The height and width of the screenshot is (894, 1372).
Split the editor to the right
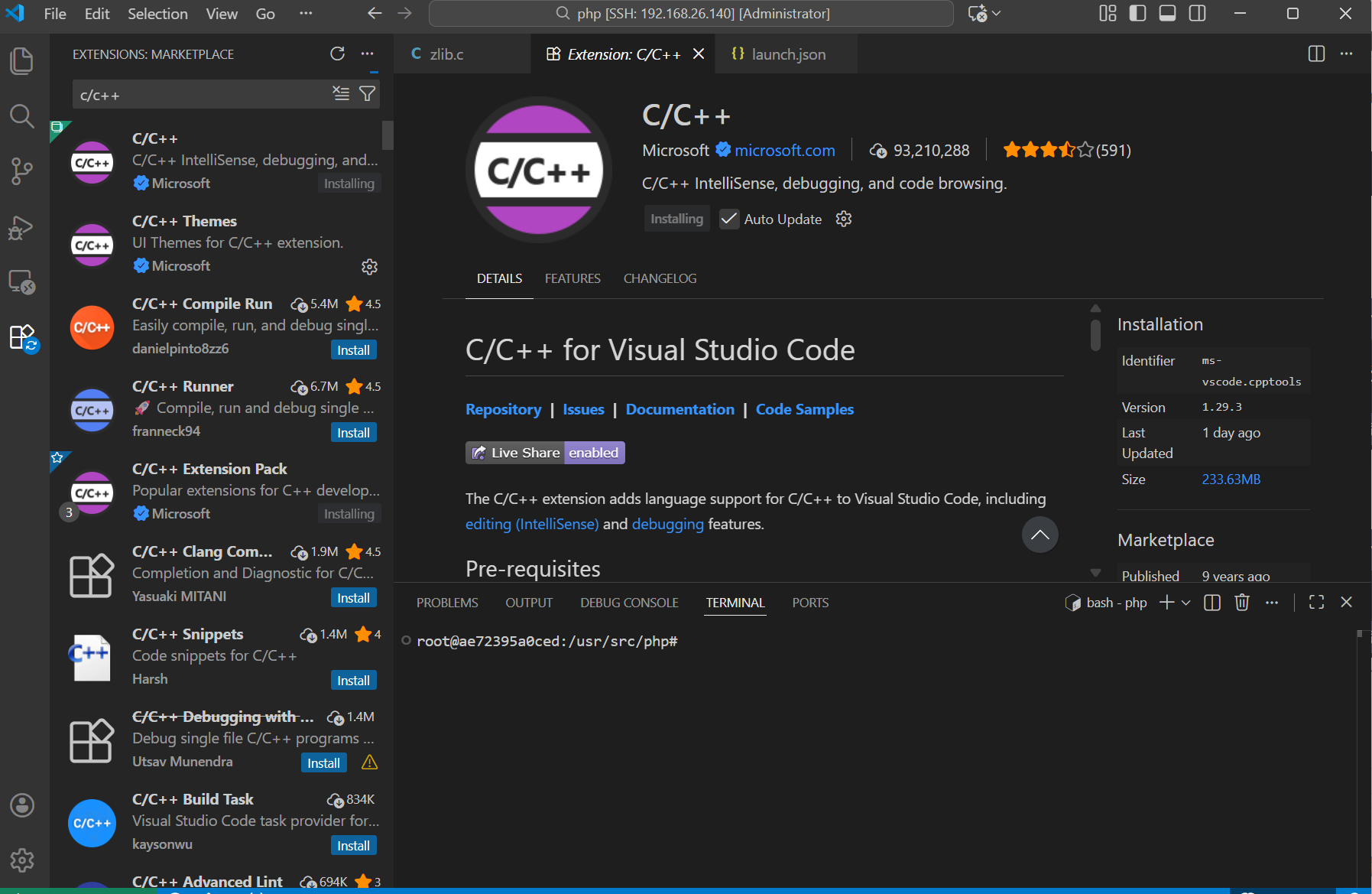click(1316, 54)
